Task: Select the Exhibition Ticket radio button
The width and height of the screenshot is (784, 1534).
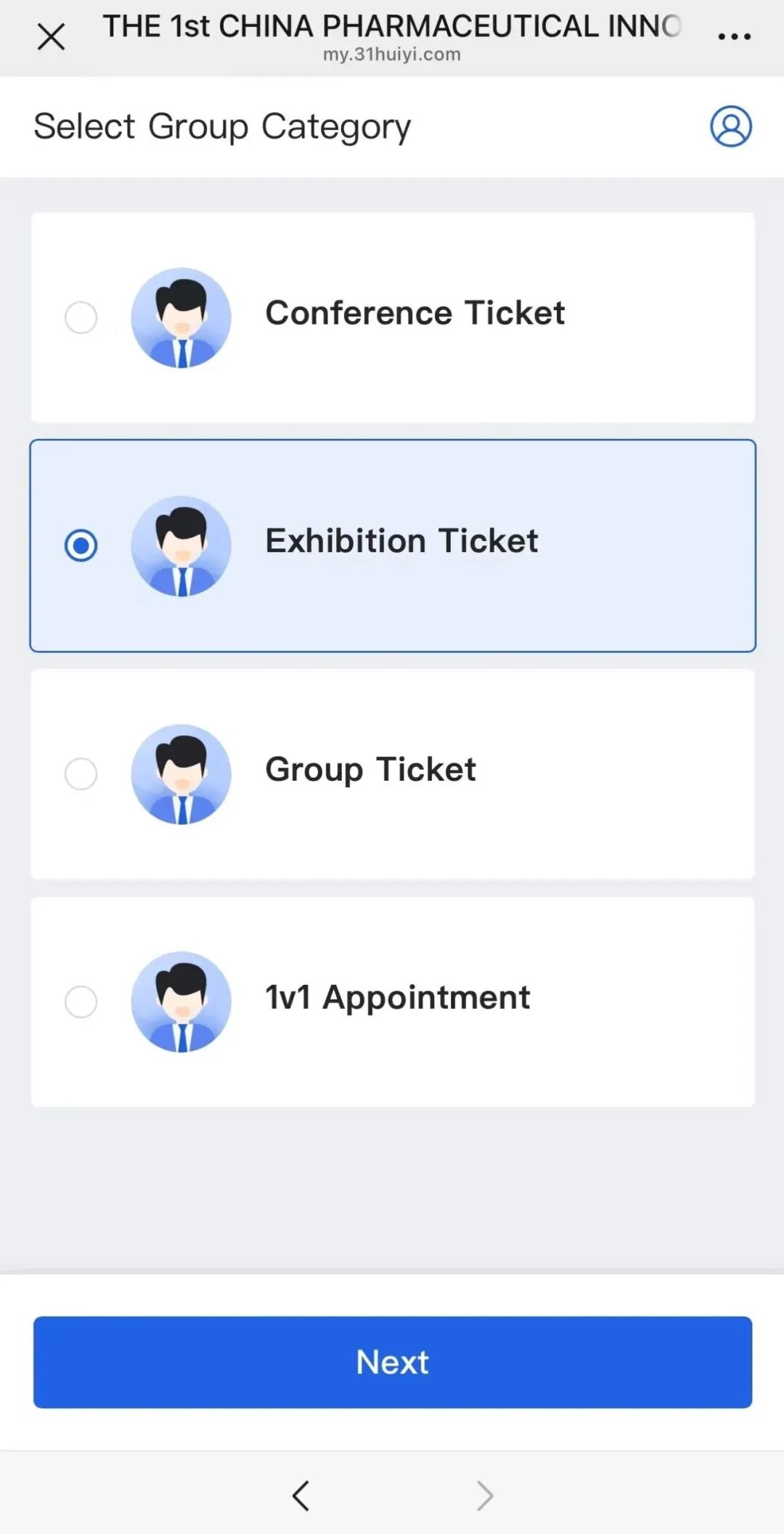Action: 81,545
